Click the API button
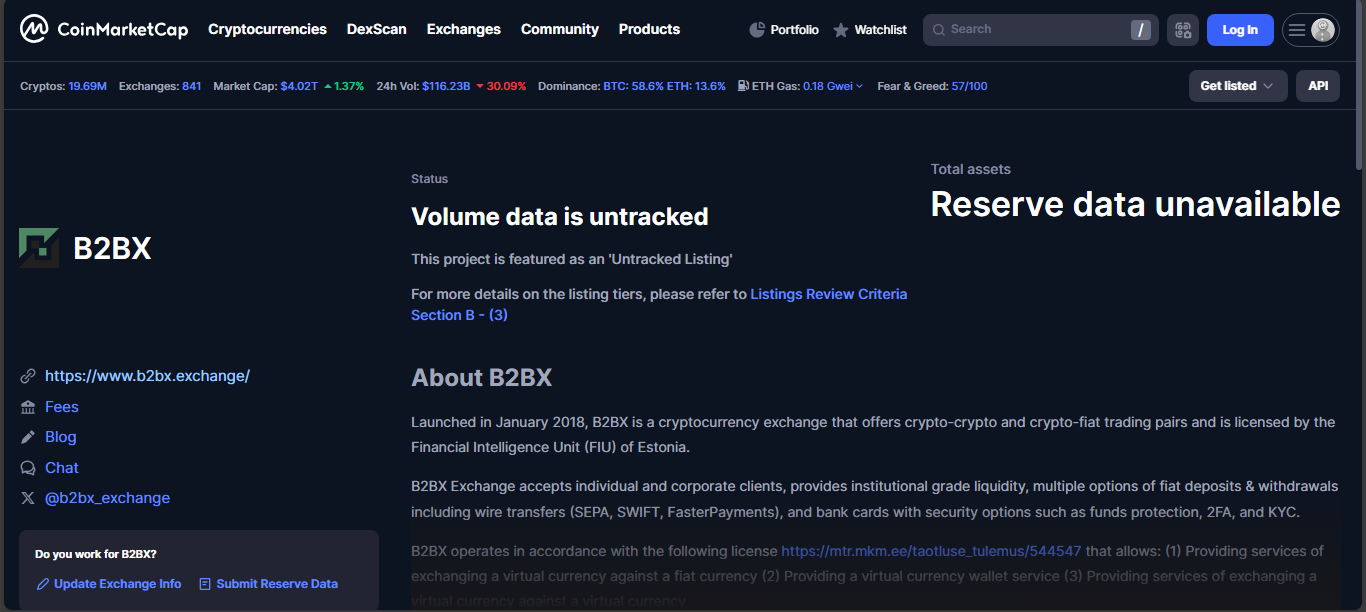1366x612 pixels. pos(1317,86)
